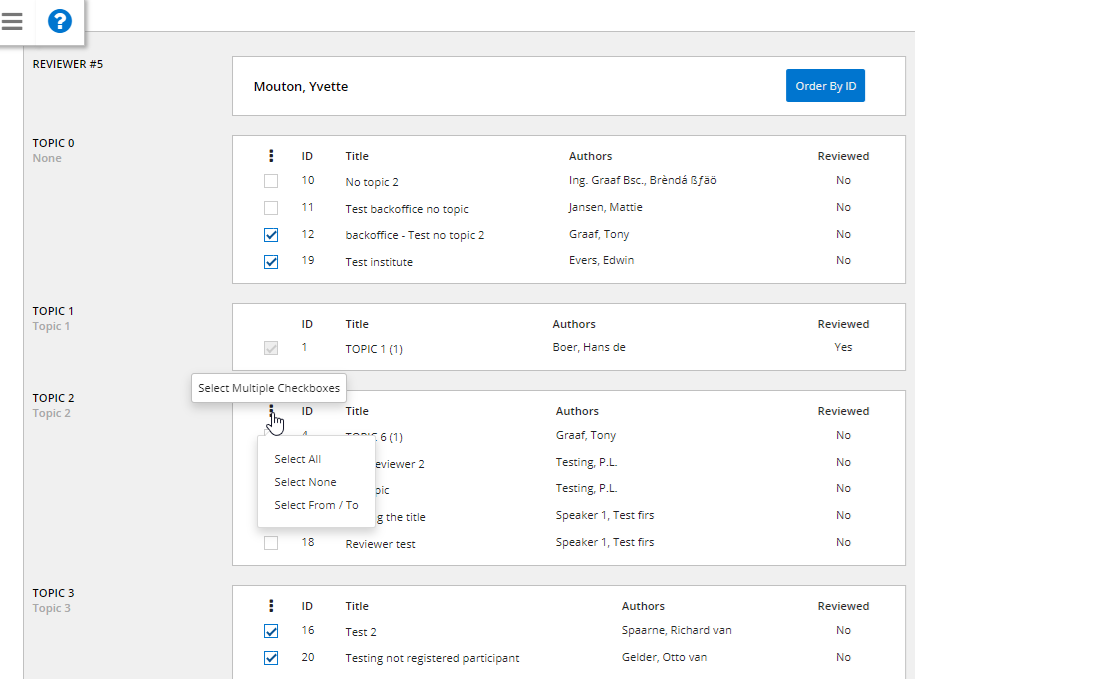This screenshot has width=1117, height=679.
Task: Uncheck Testing not registered participant checkbox
Action: [x=271, y=658]
